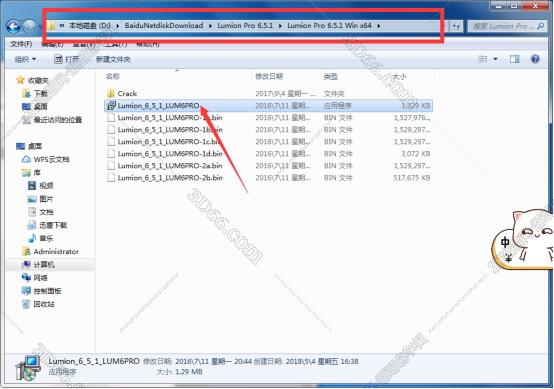Click 收藏夹 star icon in sidebar
The height and width of the screenshot is (389, 554).
pyautogui.click(x=20, y=80)
